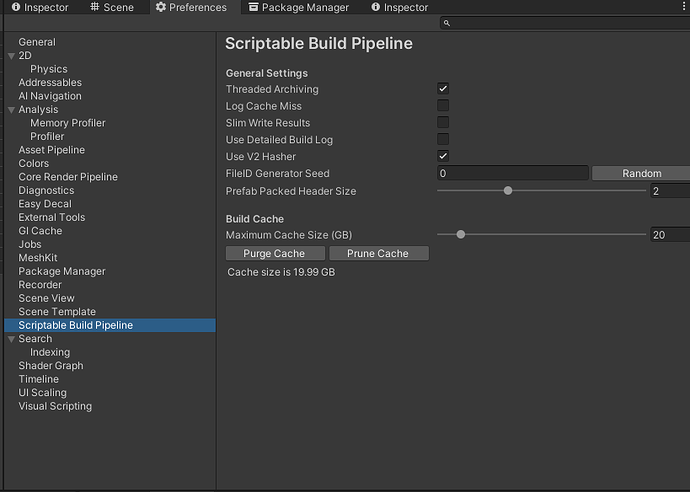This screenshot has width=690, height=492.
Task: Collapse the 2D category arrow
Action: (x=11, y=56)
